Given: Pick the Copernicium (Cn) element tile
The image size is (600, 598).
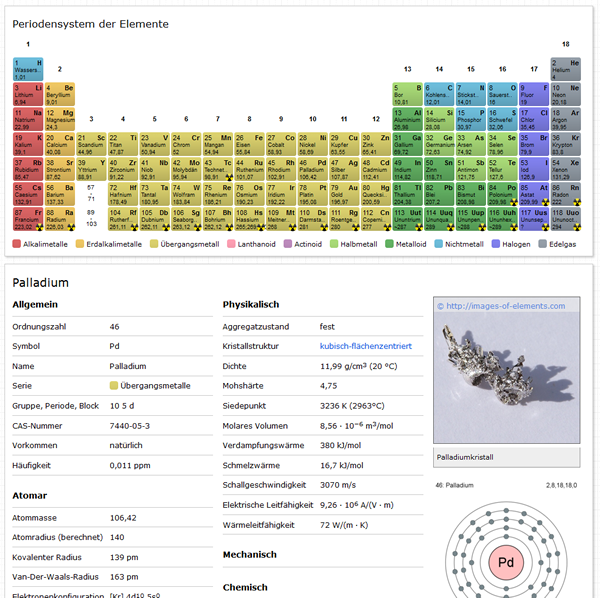Looking at the screenshot, I should [376, 219].
